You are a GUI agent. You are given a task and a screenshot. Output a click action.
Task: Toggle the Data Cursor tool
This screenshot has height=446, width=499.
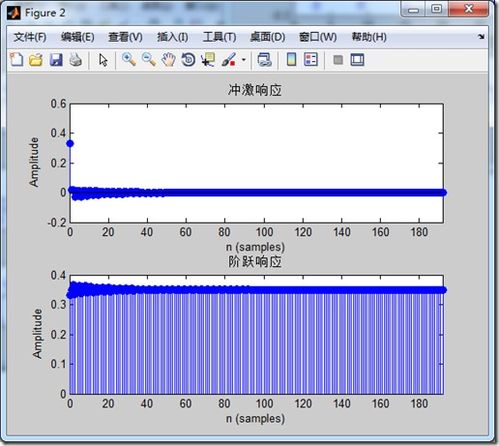click(208, 60)
